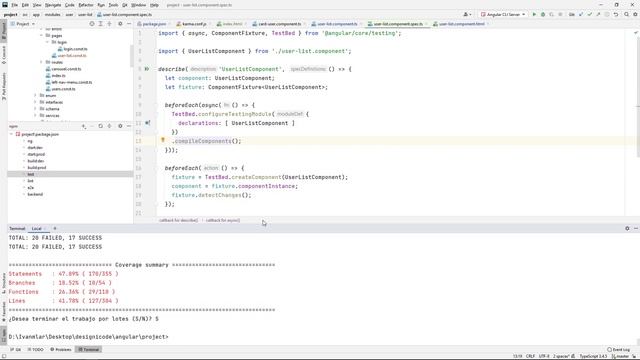The height and width of the screenshot is (360, 640).
Task: Open the Problems tool window
Action: coord(61,350)
